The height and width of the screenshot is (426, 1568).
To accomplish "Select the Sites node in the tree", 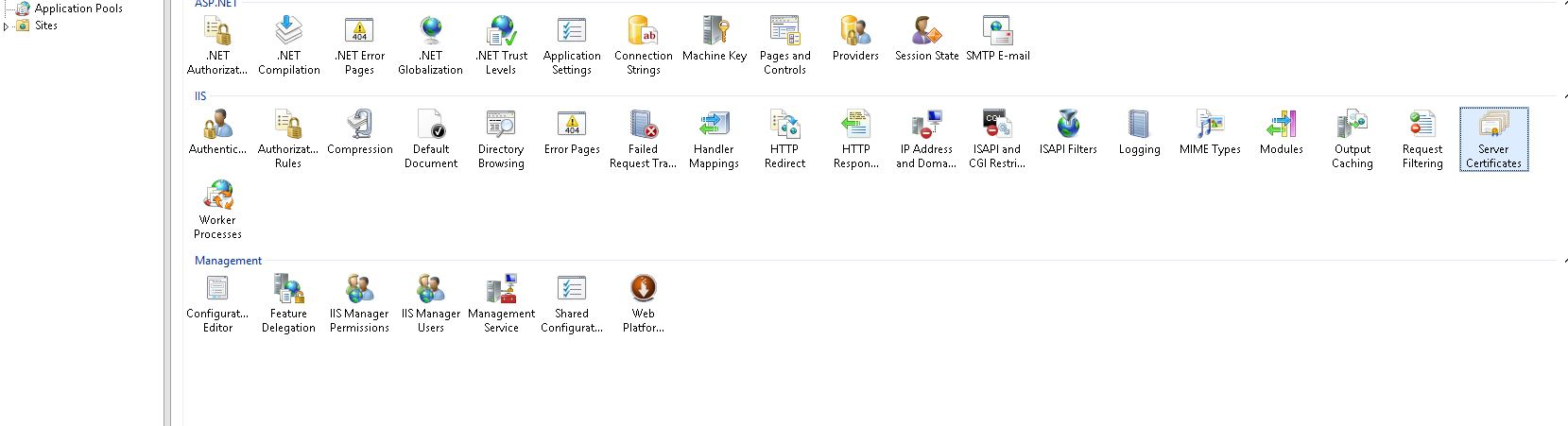I will tap(46, 26).
